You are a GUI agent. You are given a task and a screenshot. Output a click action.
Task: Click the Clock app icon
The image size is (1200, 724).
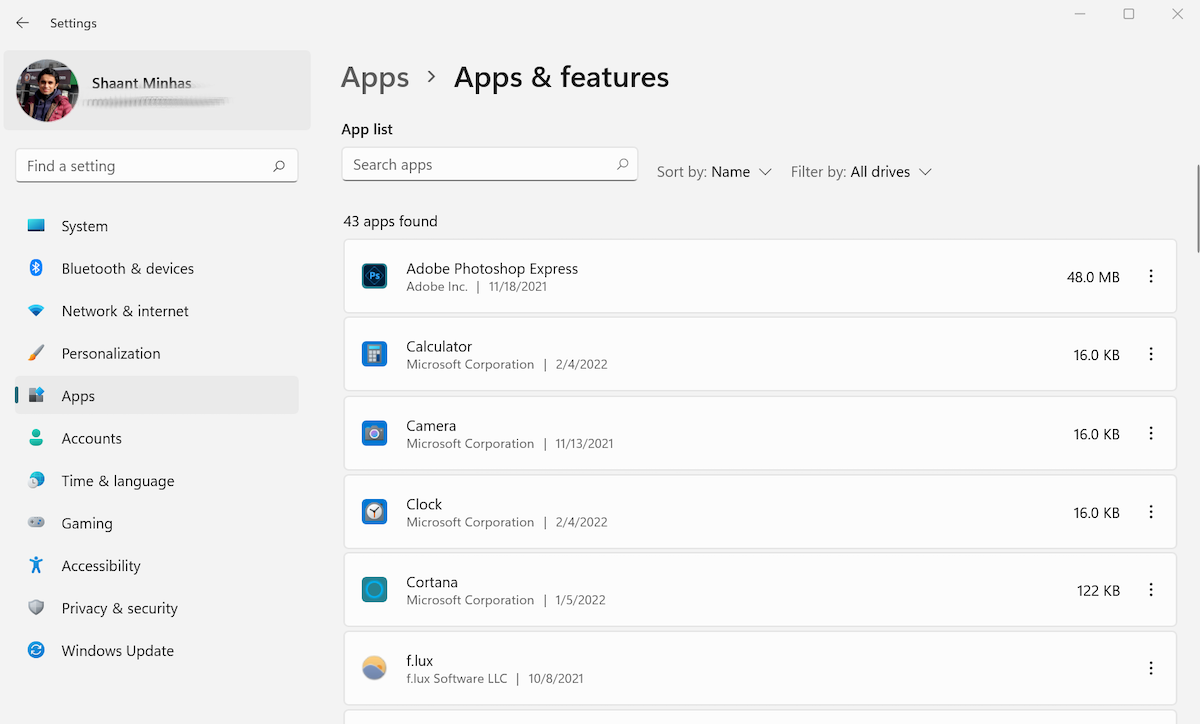click(x=374, y=512)
